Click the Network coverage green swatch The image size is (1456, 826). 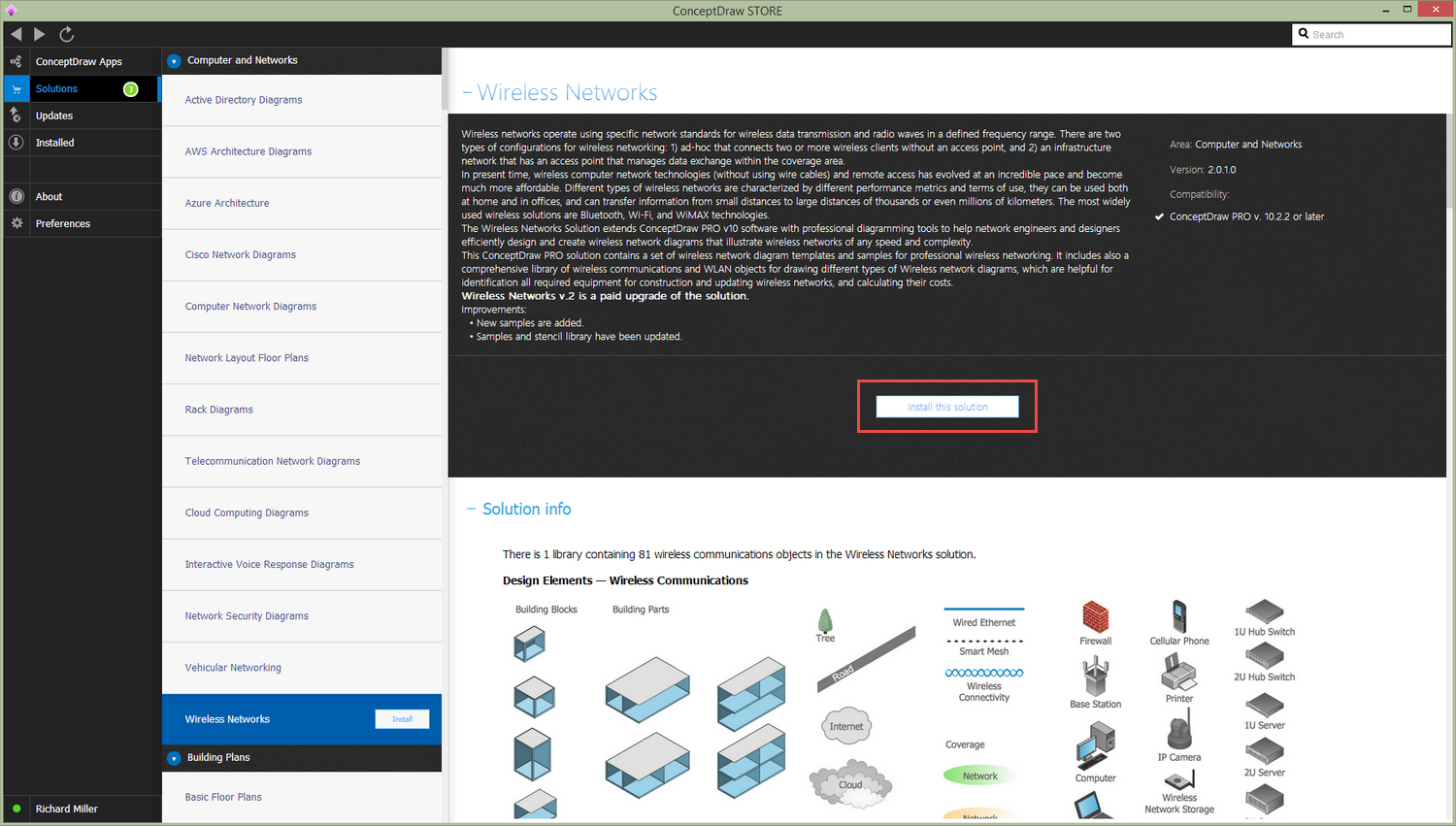980,776
